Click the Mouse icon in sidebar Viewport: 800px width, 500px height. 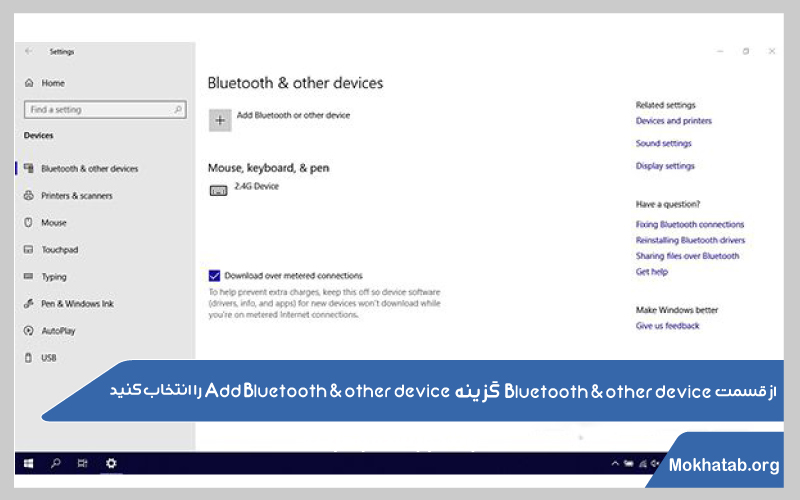click(x=29, y=222)
